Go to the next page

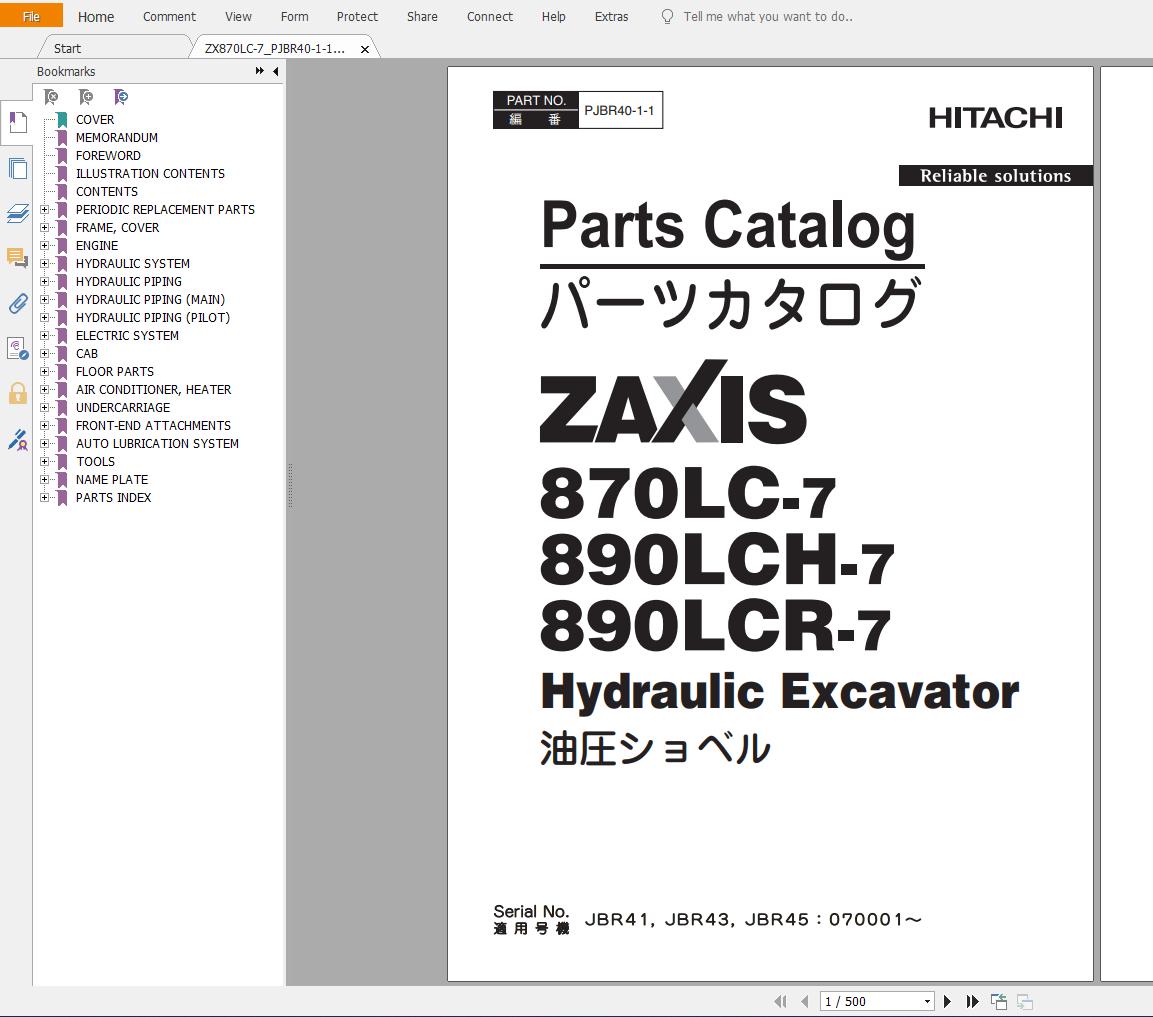[x=947, y=1001]
